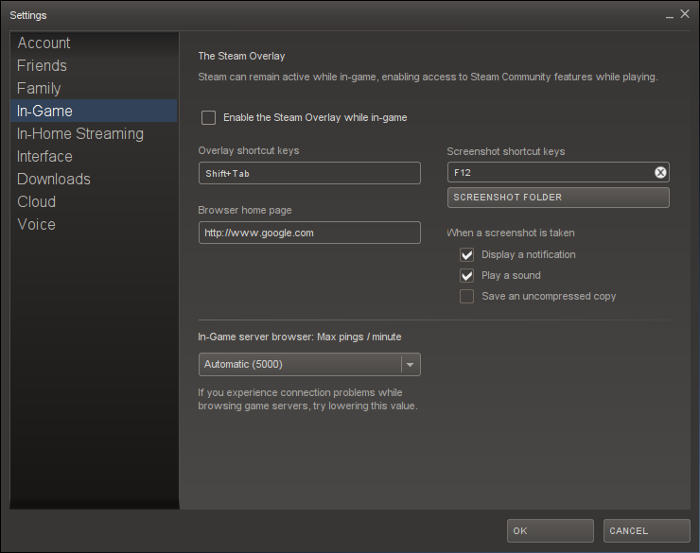Focus the Screenshot shortcut keys F12 field
This screenshot has height=553, width=700.
click(x=558, y=172)
